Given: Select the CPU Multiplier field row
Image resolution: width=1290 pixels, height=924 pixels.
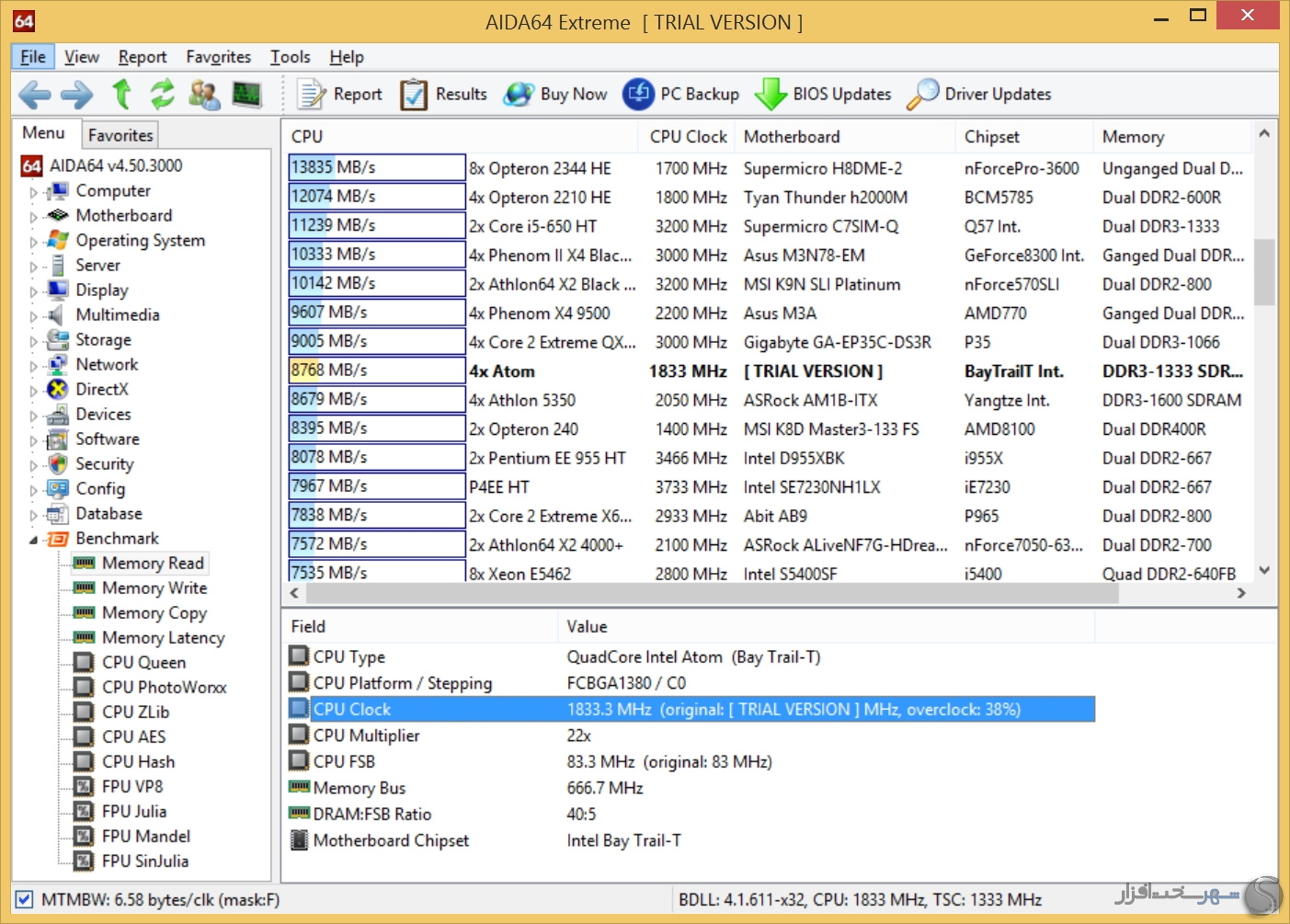Looking at the screenshot, I should [x=691, y=736].
